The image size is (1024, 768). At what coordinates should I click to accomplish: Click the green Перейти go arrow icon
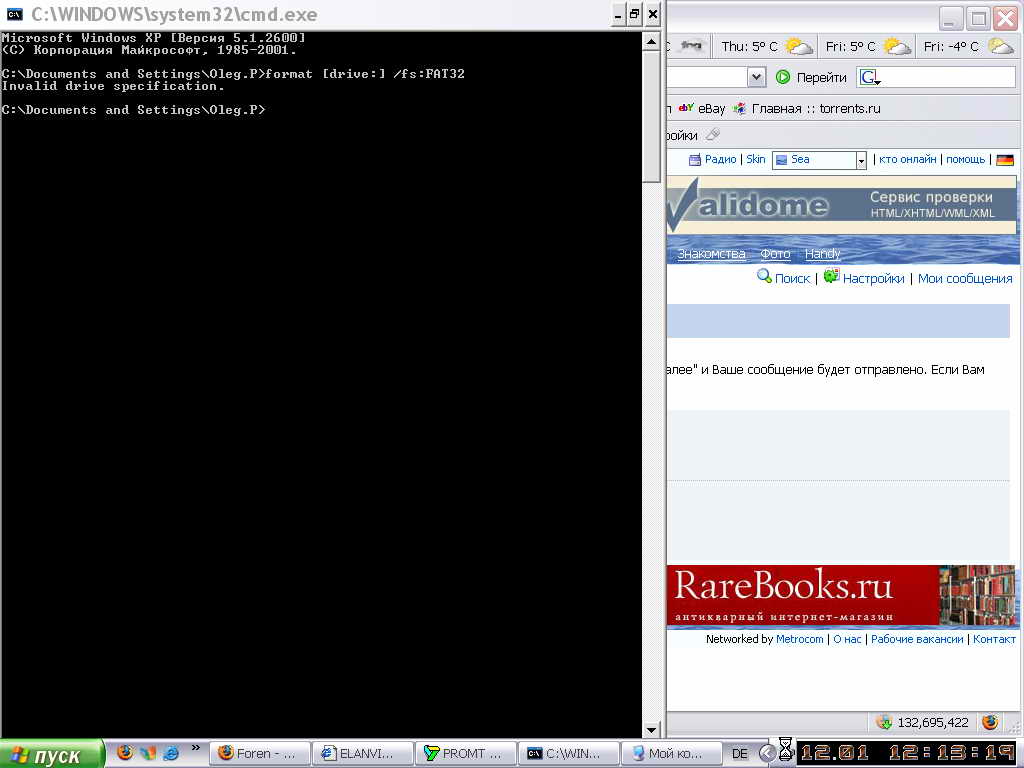pos(783,77)
